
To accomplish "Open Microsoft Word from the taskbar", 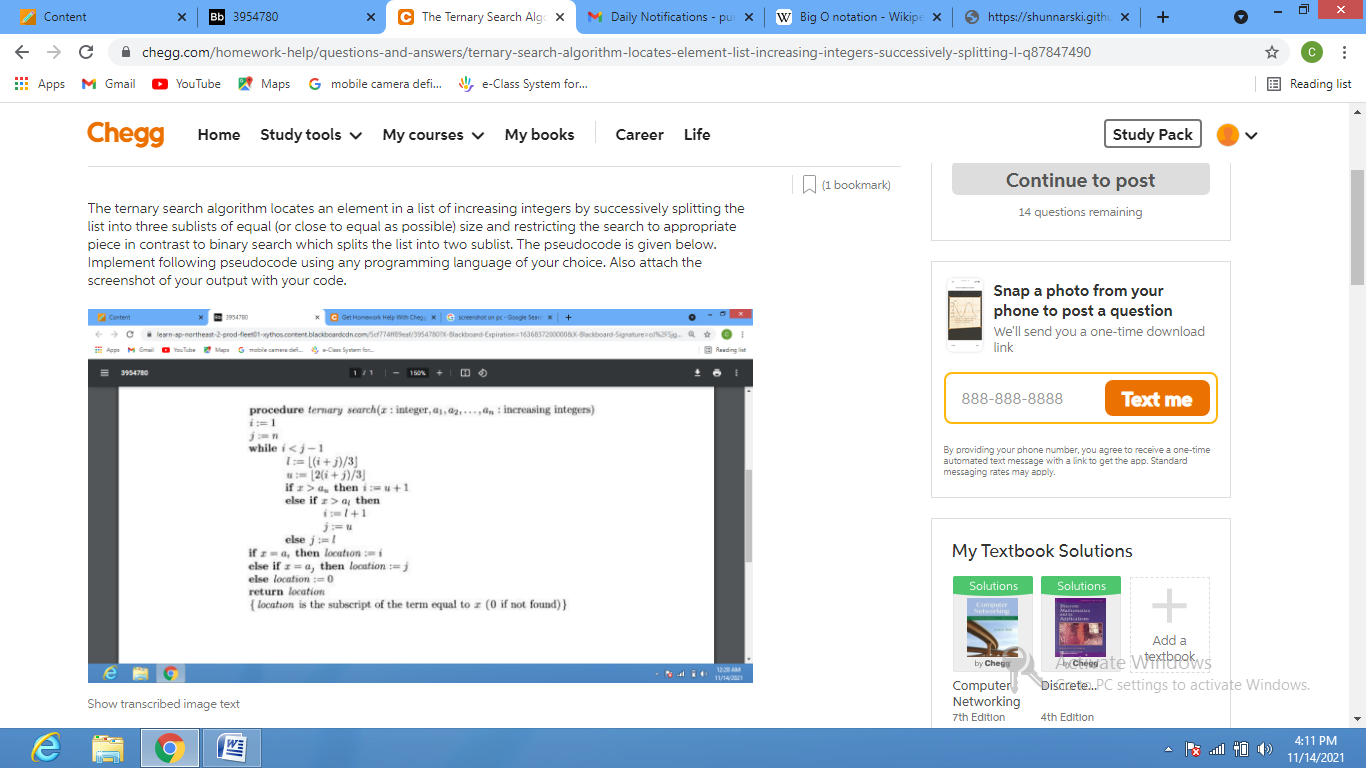I will pyautogui.click(x=232, y=747).
